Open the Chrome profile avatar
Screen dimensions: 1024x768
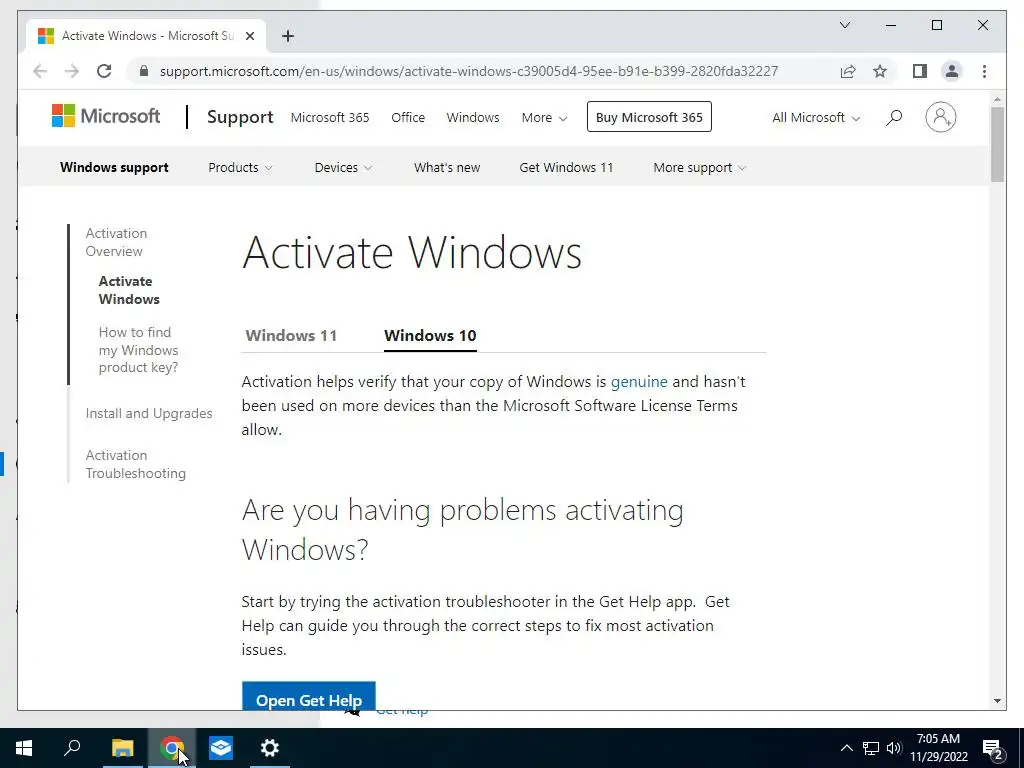click(x=952, y=71)
